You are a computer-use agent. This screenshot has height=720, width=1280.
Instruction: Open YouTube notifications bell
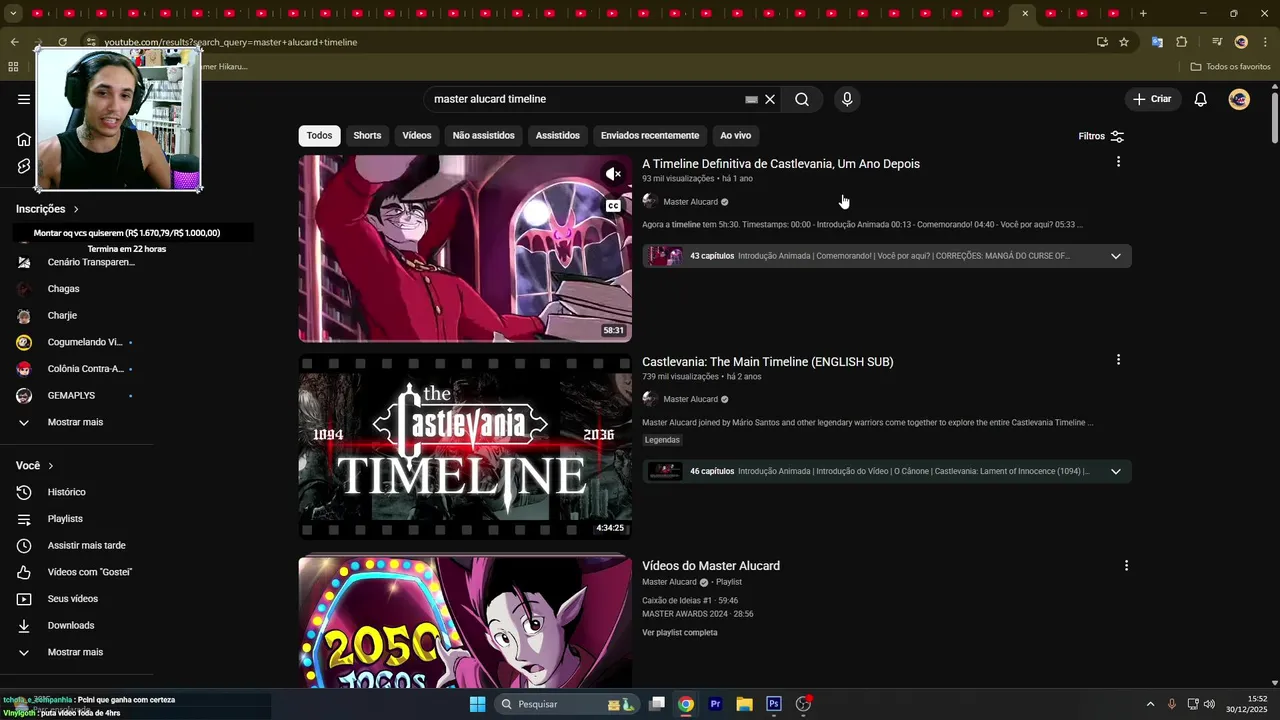(1201, 99)
